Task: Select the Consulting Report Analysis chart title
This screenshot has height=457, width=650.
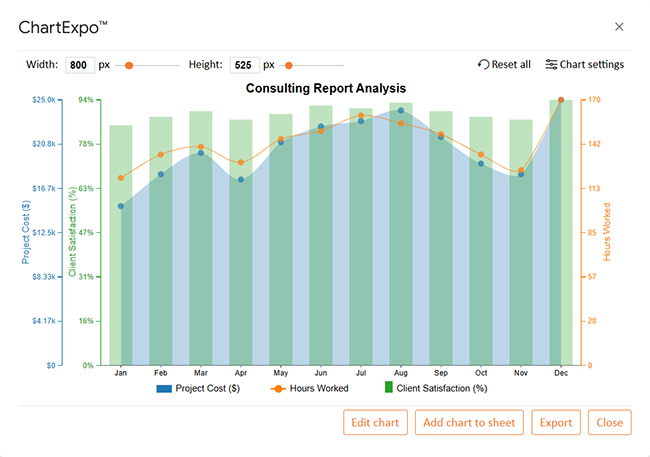Action: pos(326,88)
